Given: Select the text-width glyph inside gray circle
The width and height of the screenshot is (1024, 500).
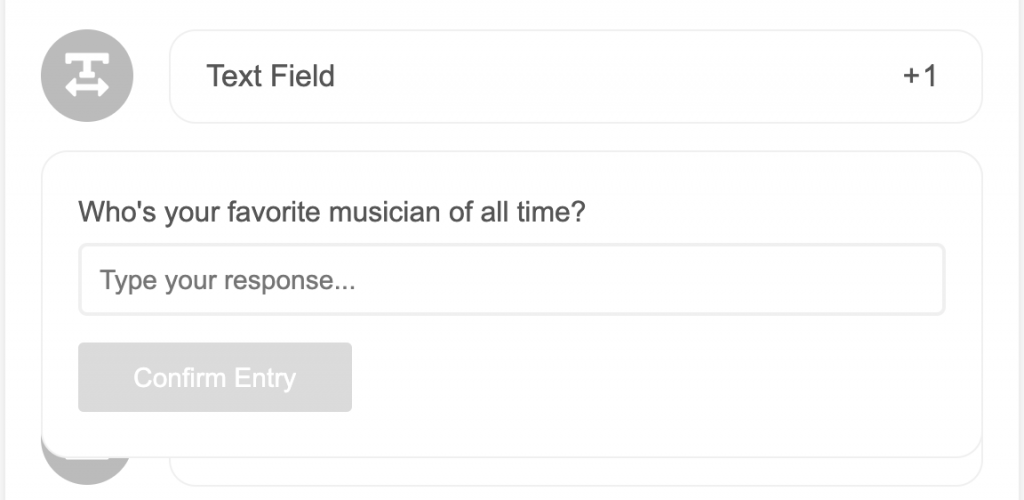Looking at the screenshot, I should click(x=87, y=76).
